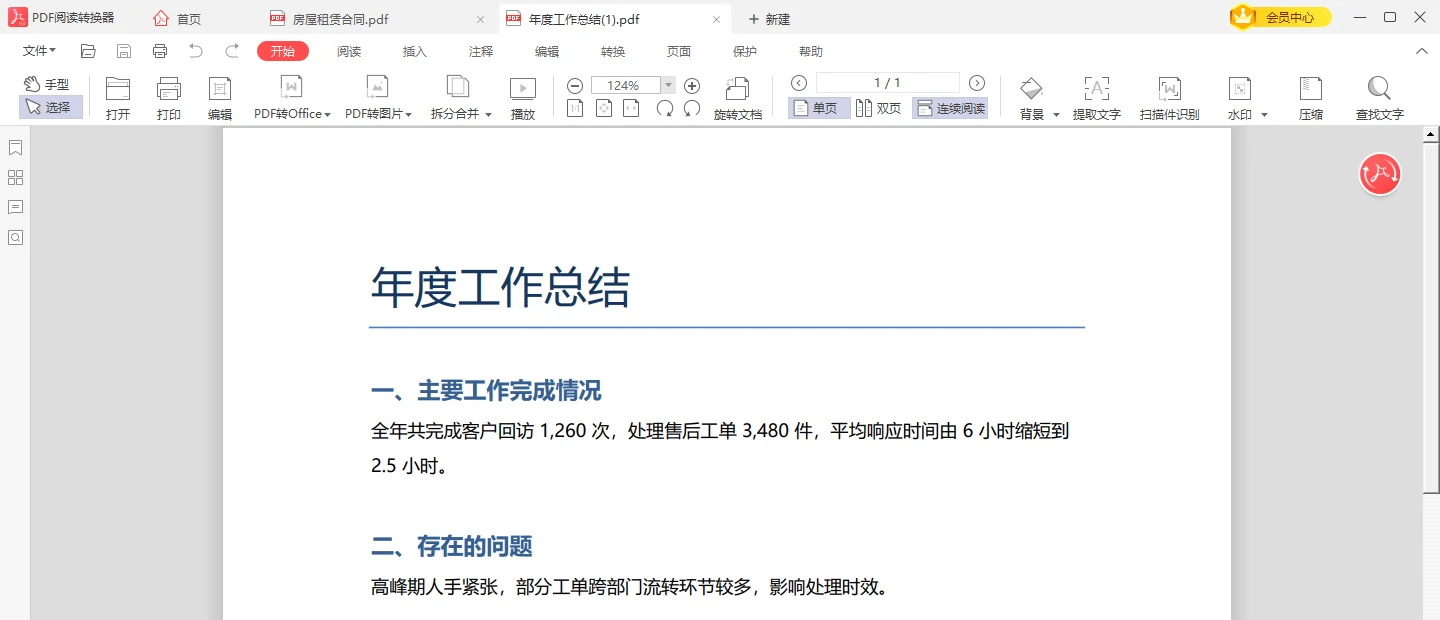
Task: Open the 注释 ribbon tab
Action: click(481, 51)
